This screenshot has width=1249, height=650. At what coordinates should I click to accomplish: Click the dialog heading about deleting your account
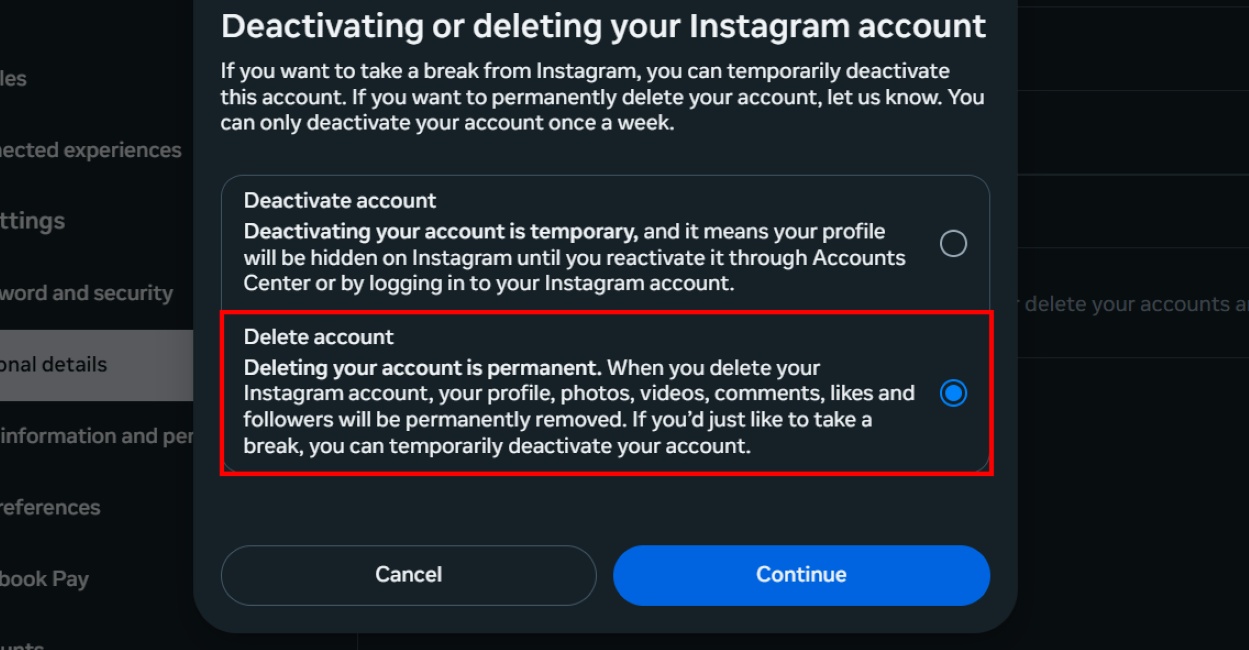coord(600,26)
